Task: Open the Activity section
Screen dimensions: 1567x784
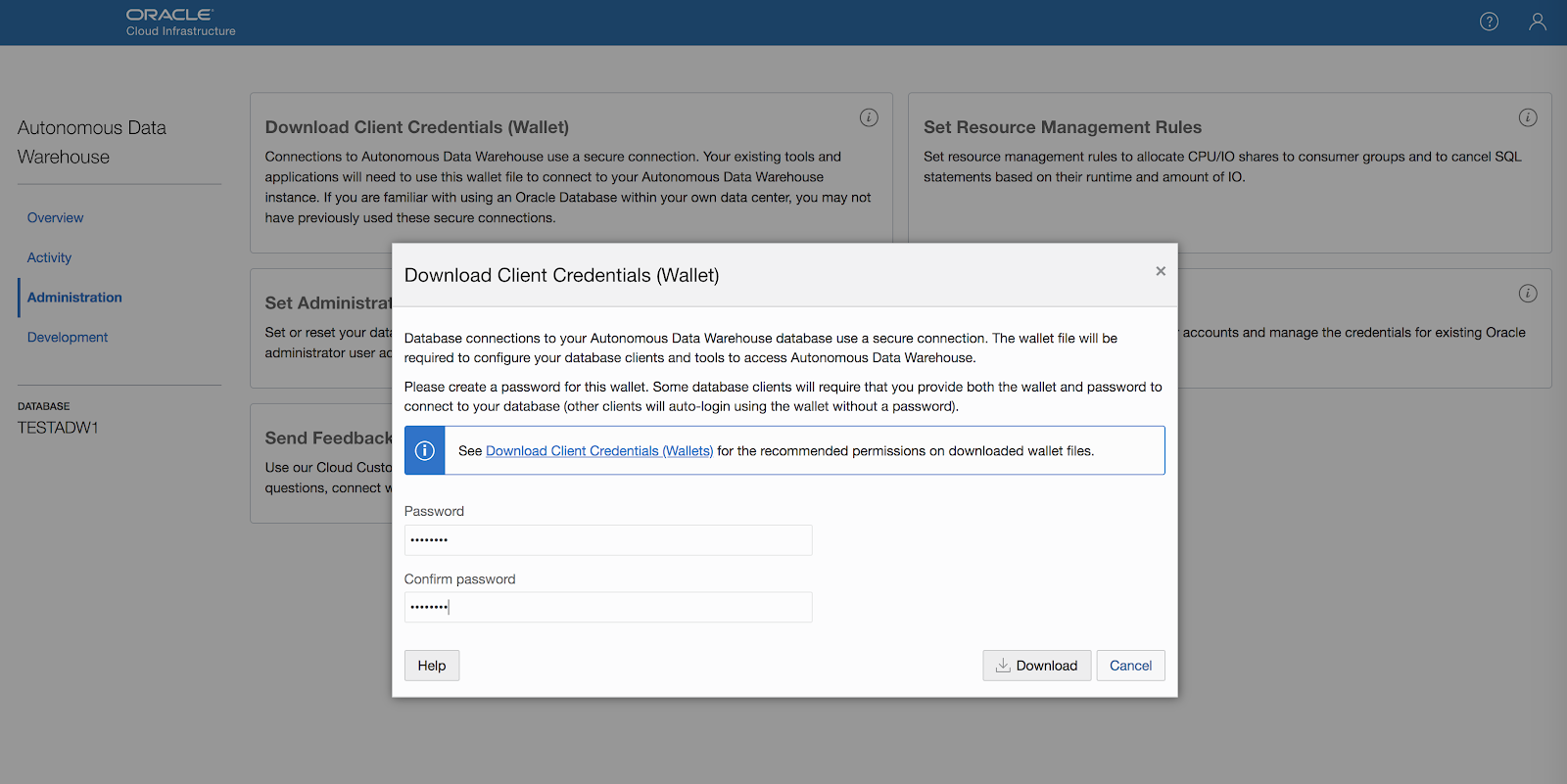Action: (49, 257)
